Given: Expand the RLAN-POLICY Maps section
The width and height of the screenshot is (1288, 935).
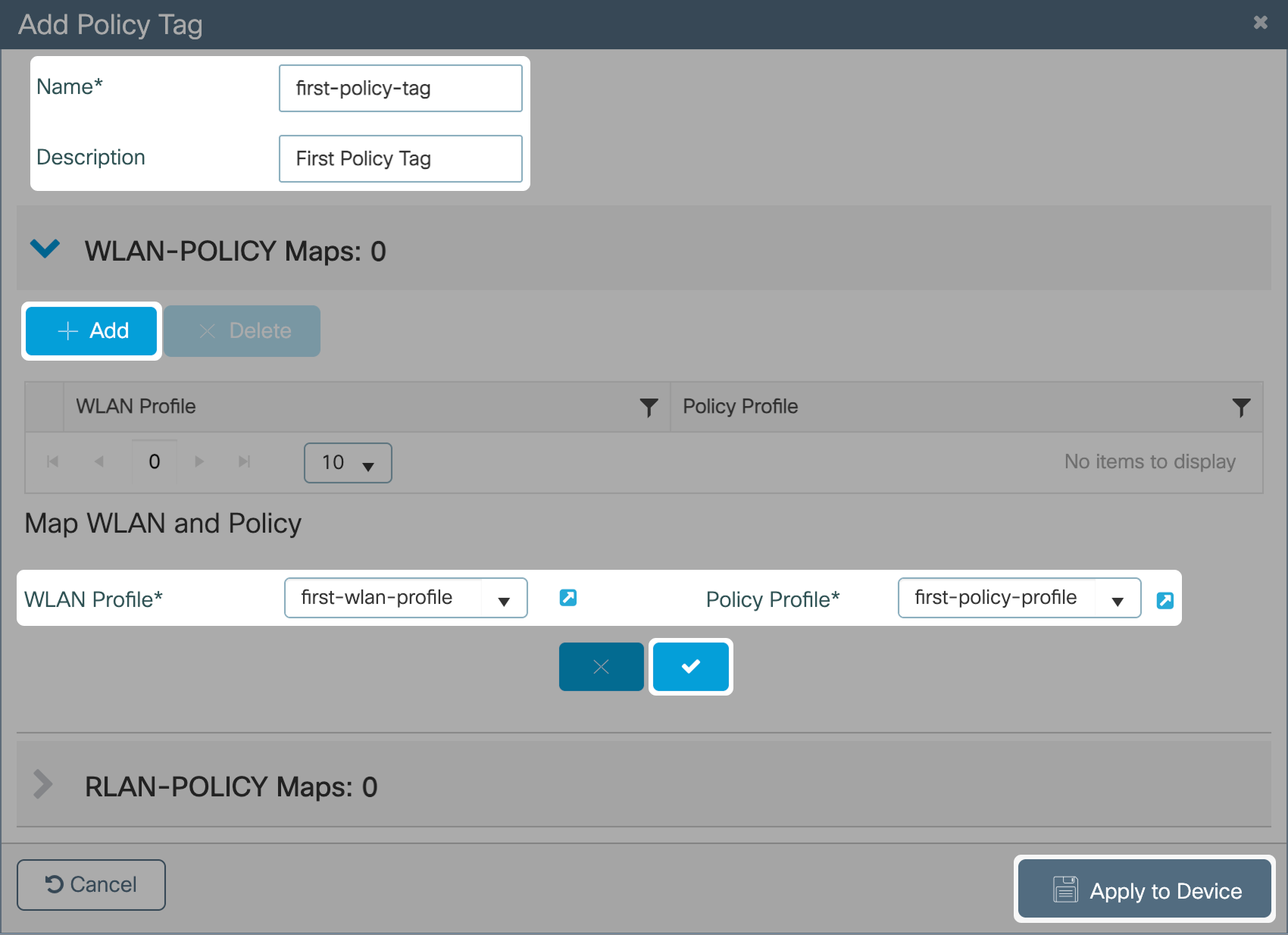Looking at the screenshot, I should tap(43, 785).
